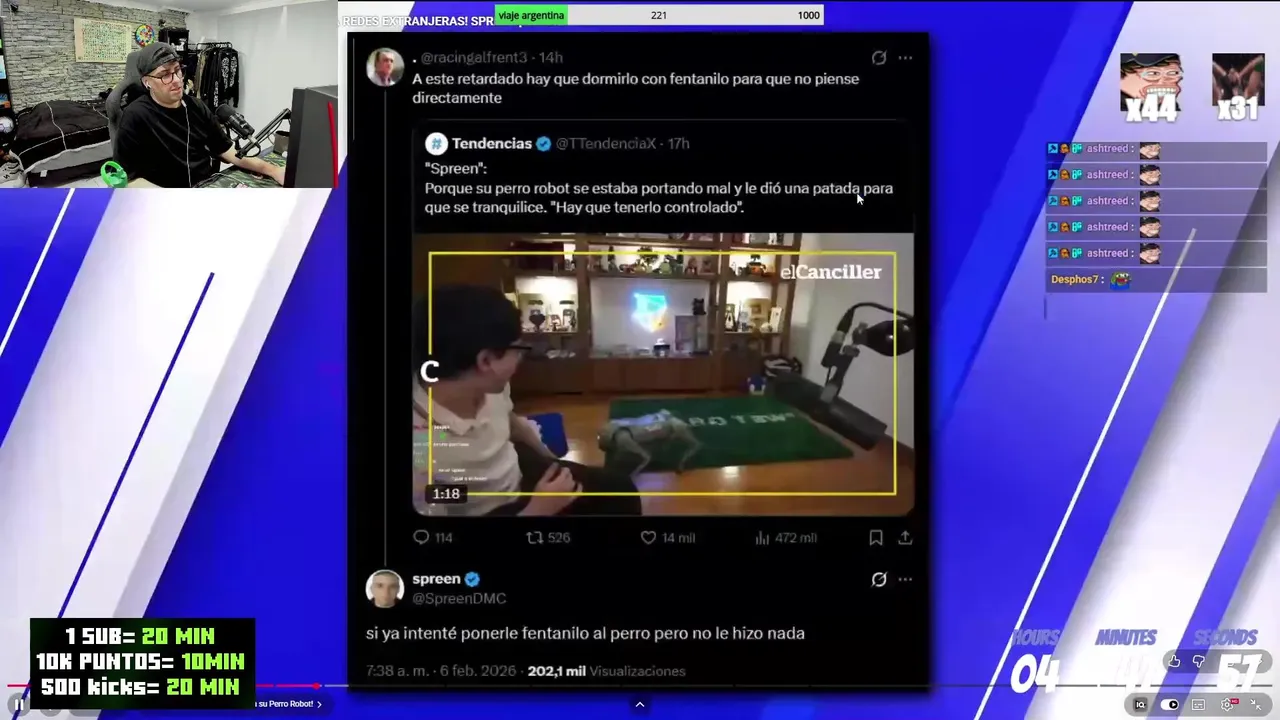
Task: Click the heart icon with 14 mil
Action: [648, 537]
